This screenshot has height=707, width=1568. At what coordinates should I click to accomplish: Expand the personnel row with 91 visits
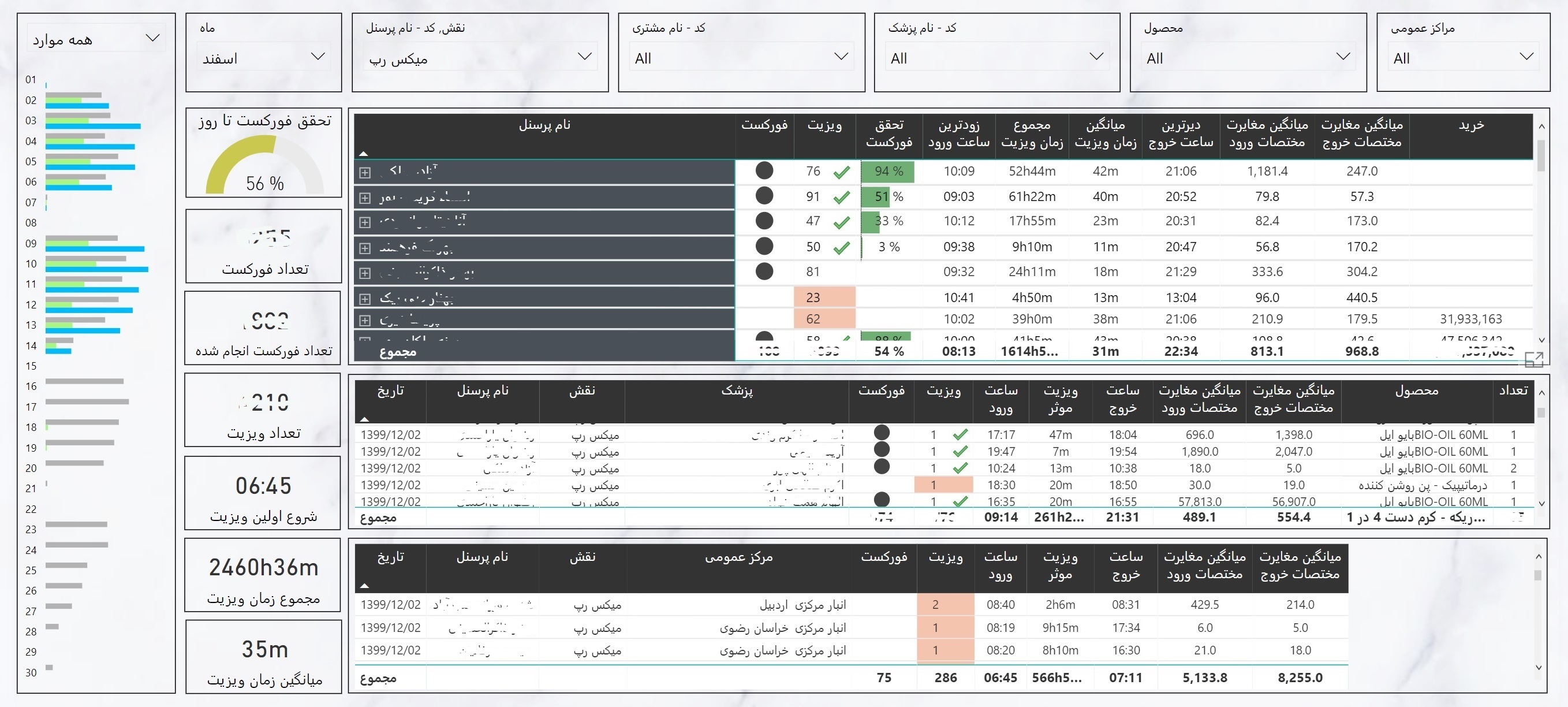tap(365, 198)
